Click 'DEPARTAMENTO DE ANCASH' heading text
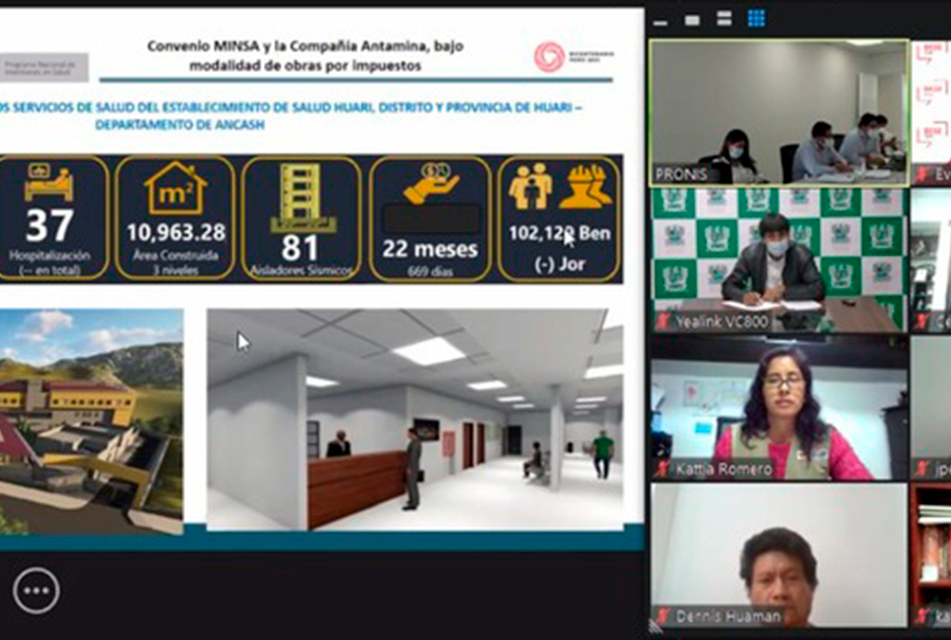Viewport: 951px width, 640px height. point(180,125)
